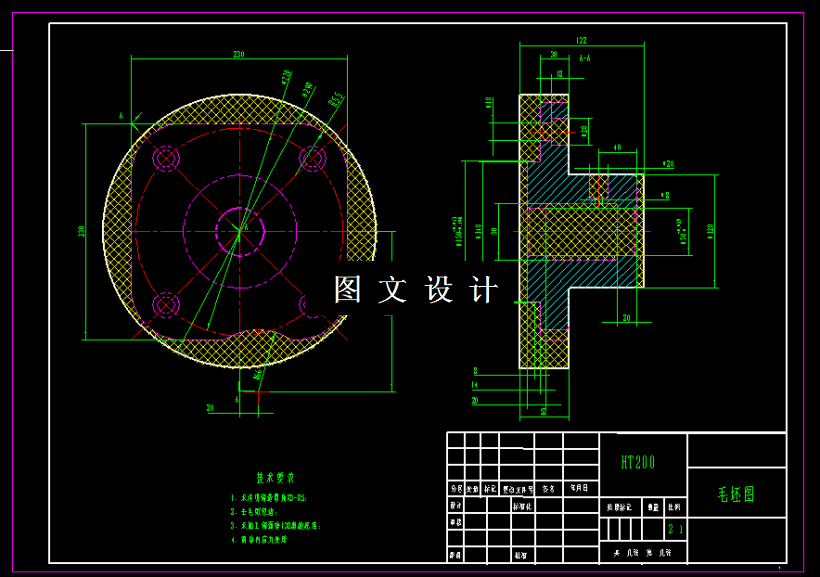Select the 比例 scale header cell
820x577 pixels.
[674, 507]
